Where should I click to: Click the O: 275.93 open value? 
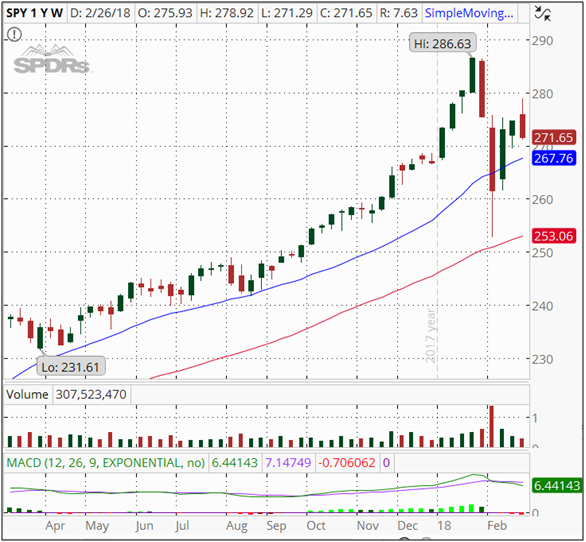(165, 13)
